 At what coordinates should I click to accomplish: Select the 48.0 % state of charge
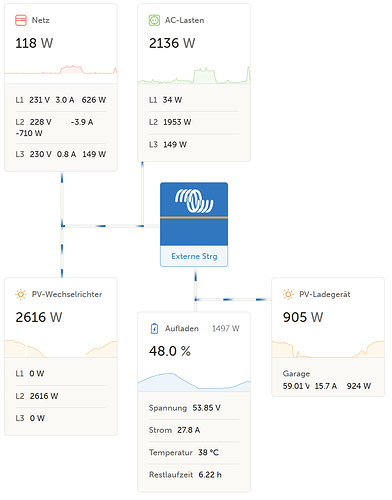pos(170,351)
